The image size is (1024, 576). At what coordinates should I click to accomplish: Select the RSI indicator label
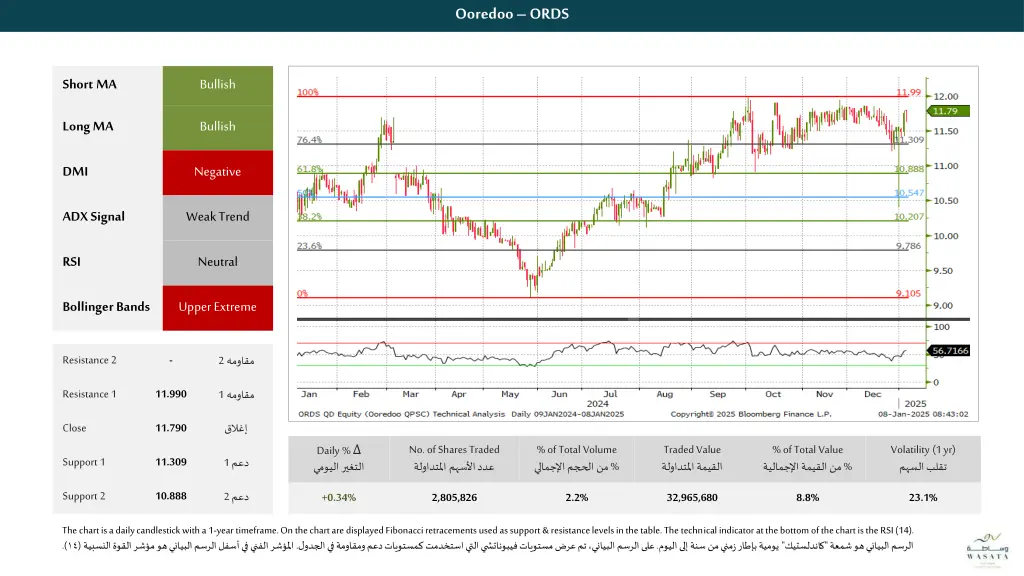(71, 262)
